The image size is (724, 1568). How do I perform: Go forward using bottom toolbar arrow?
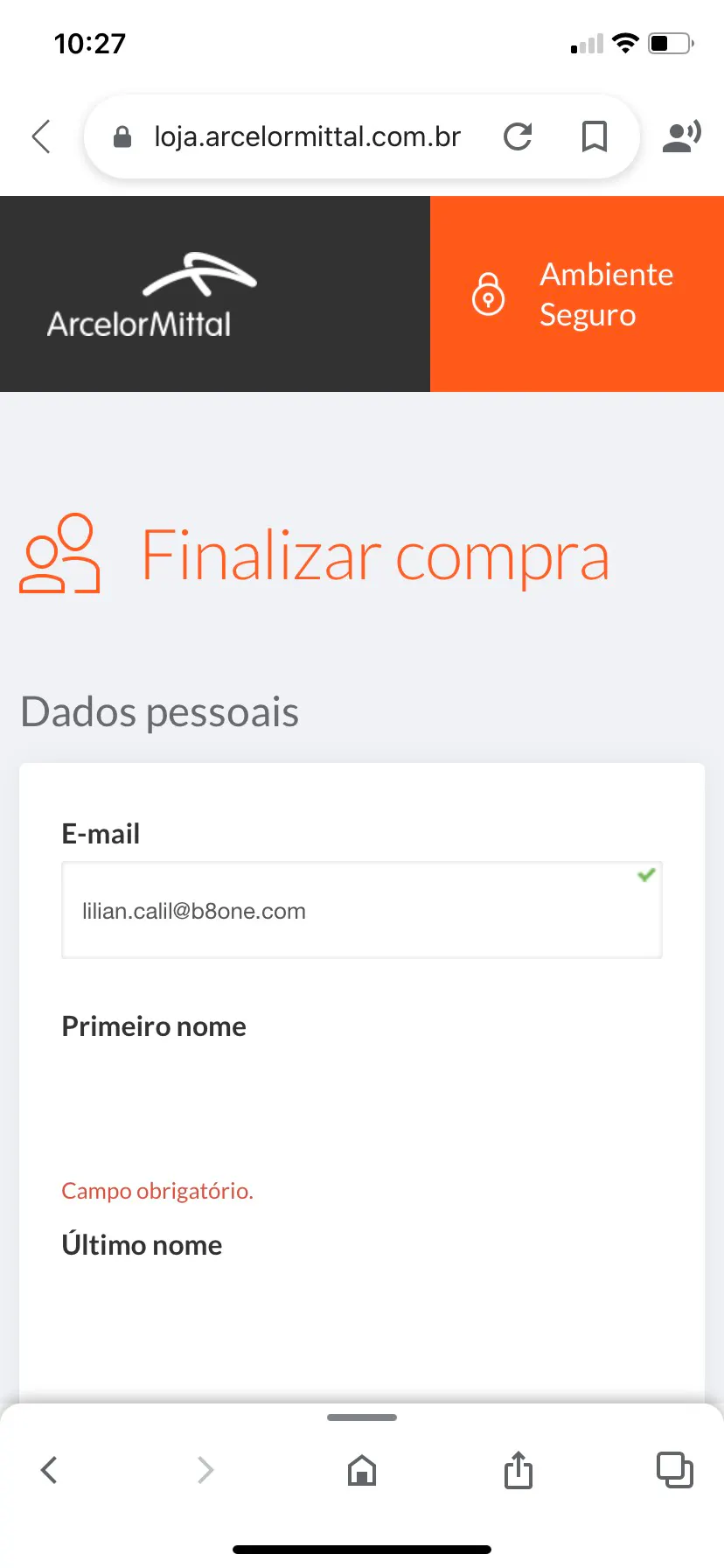205,1470
